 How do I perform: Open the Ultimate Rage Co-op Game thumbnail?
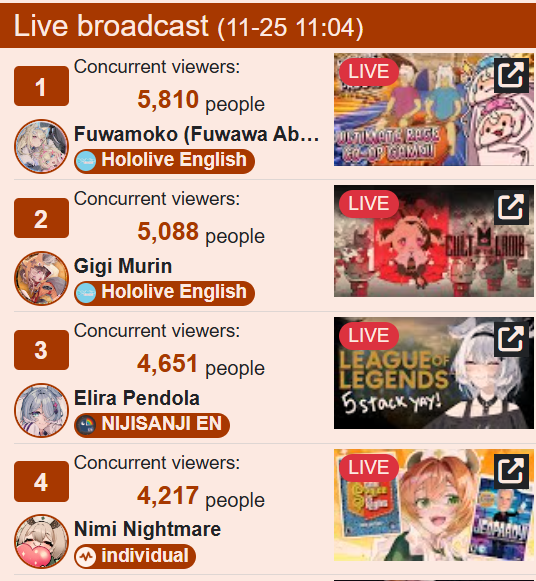point(434,109)
